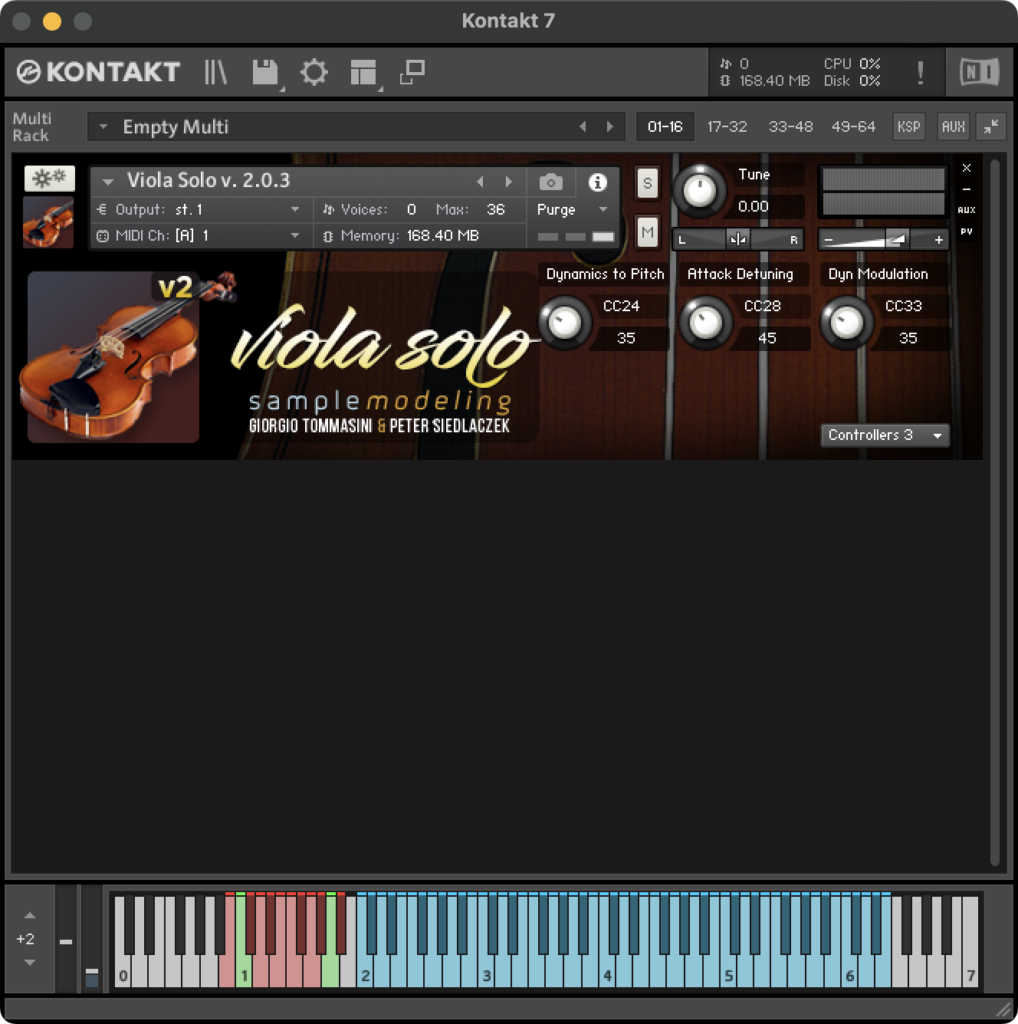
Task: Click the Attack Detuning value 45
Action: tap(767, 338)
